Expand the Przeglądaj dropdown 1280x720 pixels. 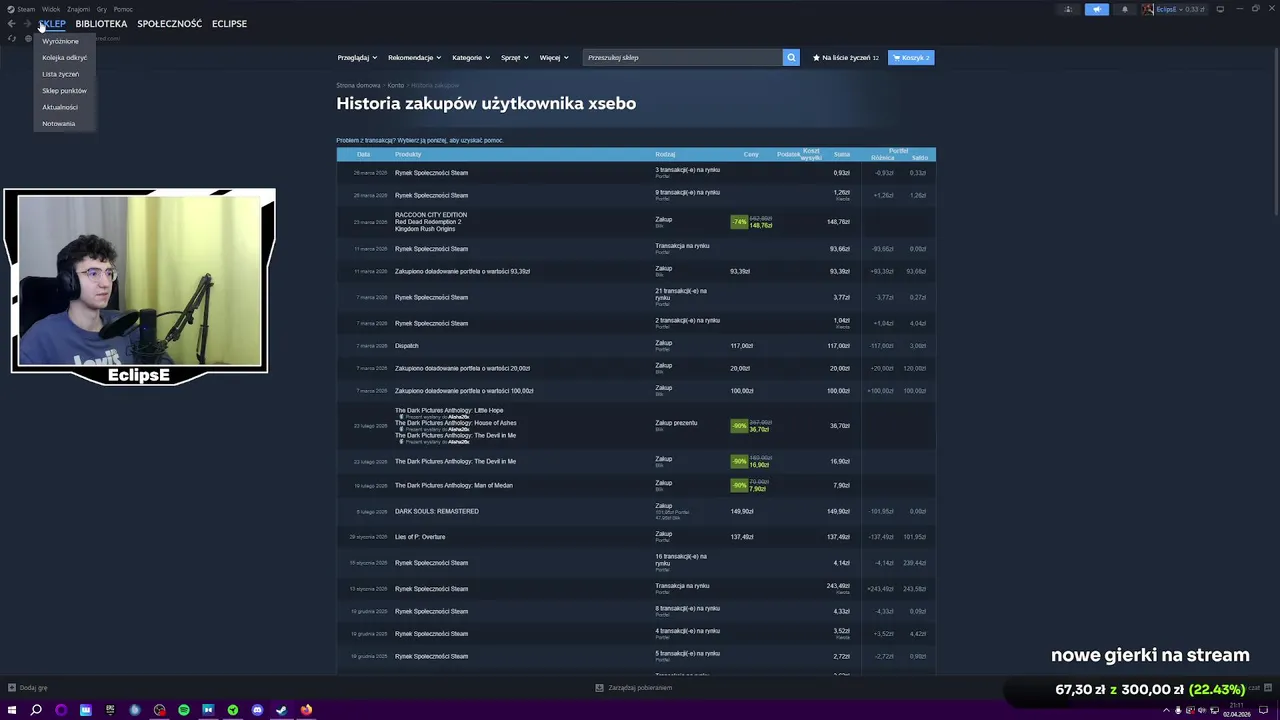[x=357, y=58]
